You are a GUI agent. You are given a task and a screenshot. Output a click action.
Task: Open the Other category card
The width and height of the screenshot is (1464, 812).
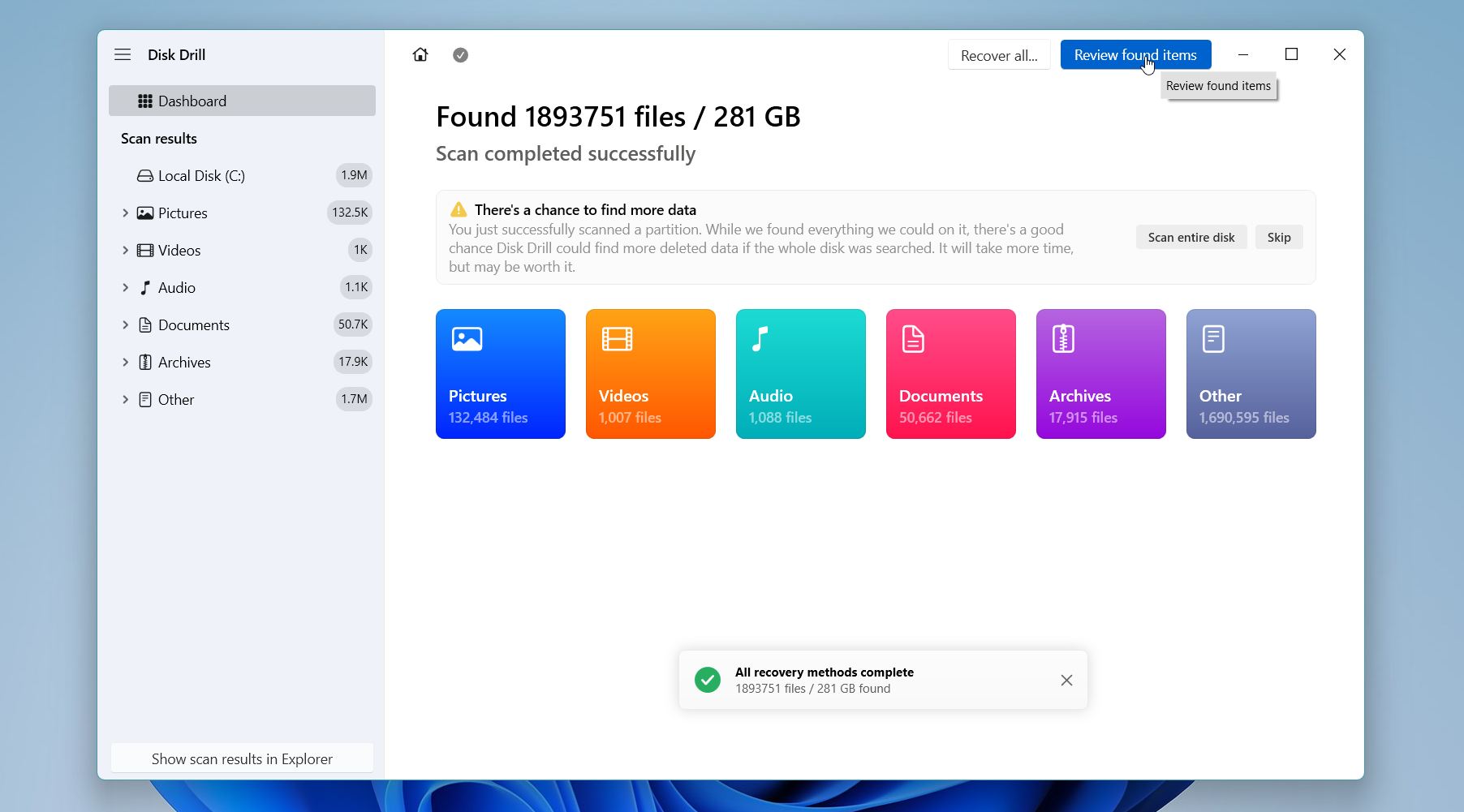pyautogui.click(x=1251, y=374)
